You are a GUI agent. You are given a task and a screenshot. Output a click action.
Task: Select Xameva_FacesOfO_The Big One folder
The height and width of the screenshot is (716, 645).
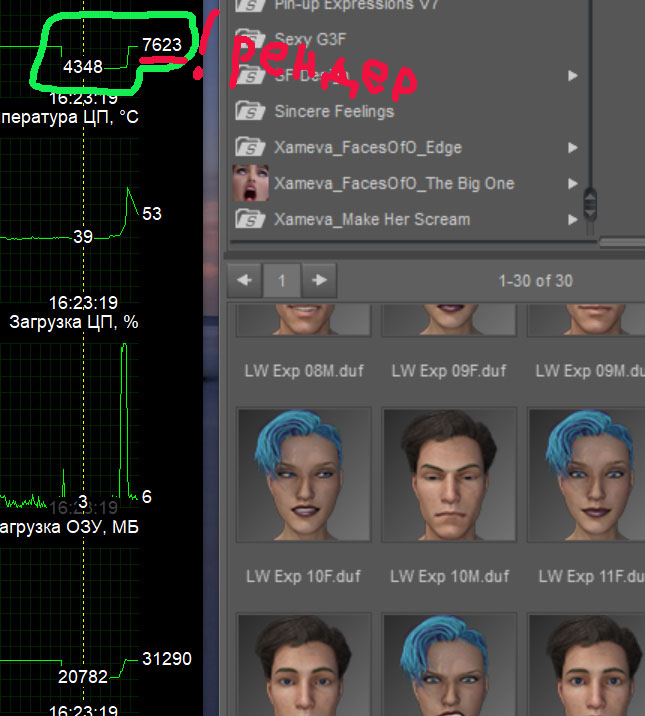(394, 184)
